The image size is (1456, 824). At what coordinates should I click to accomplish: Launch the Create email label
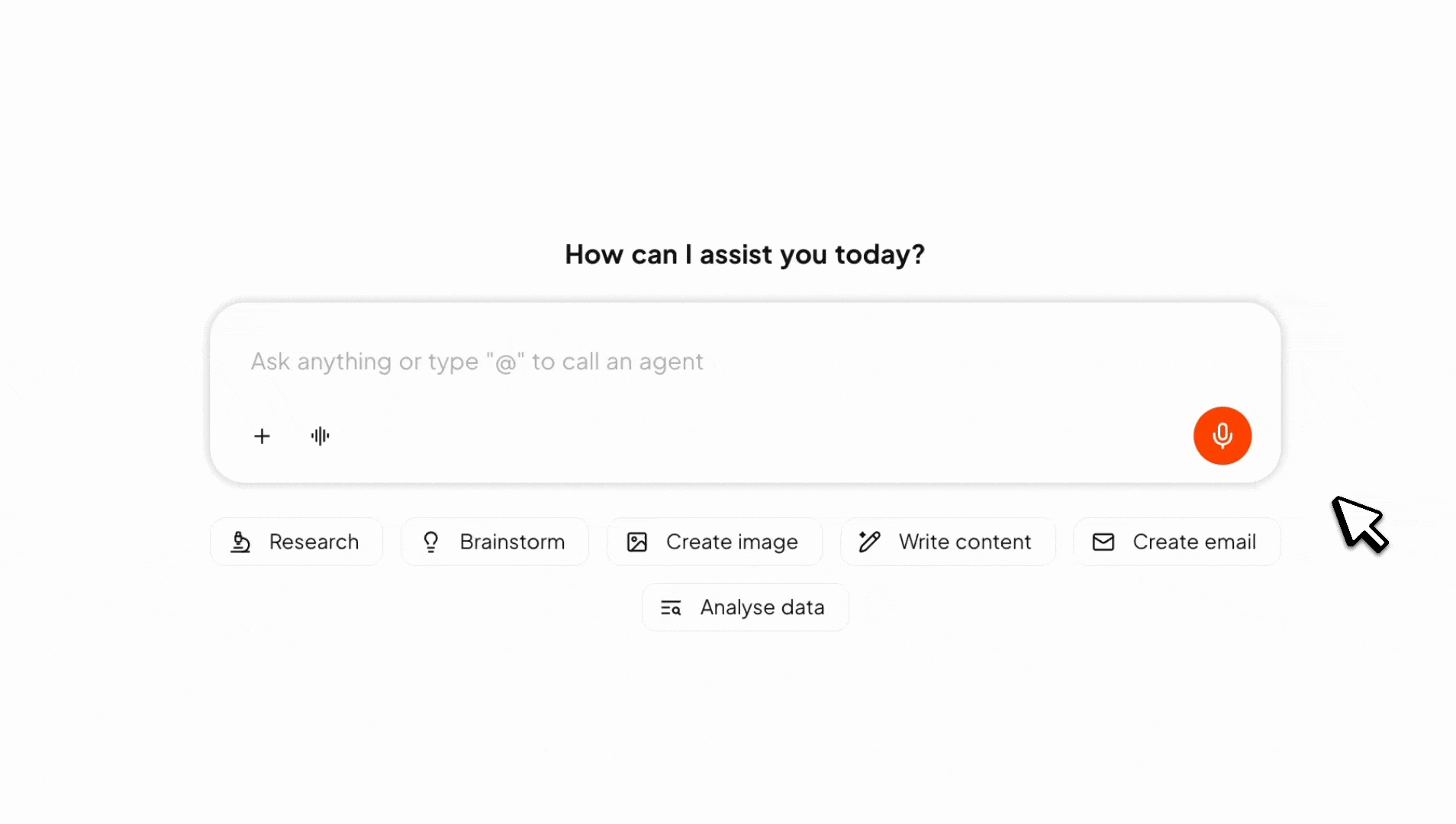(1194, 542)
